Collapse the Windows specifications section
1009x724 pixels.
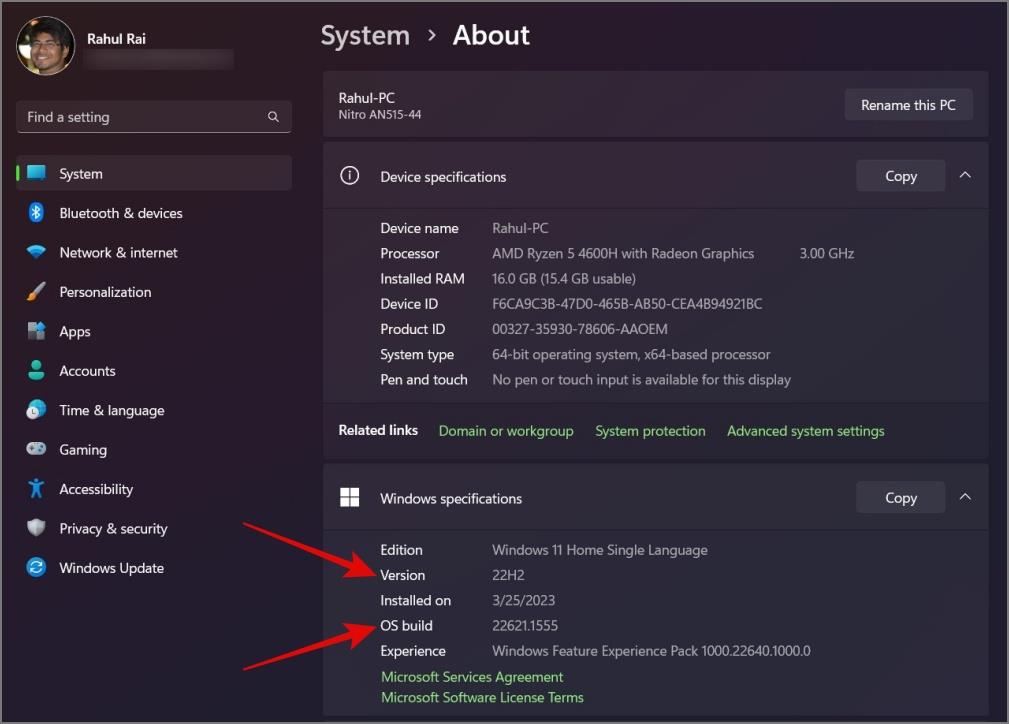(x=965, y=497)
